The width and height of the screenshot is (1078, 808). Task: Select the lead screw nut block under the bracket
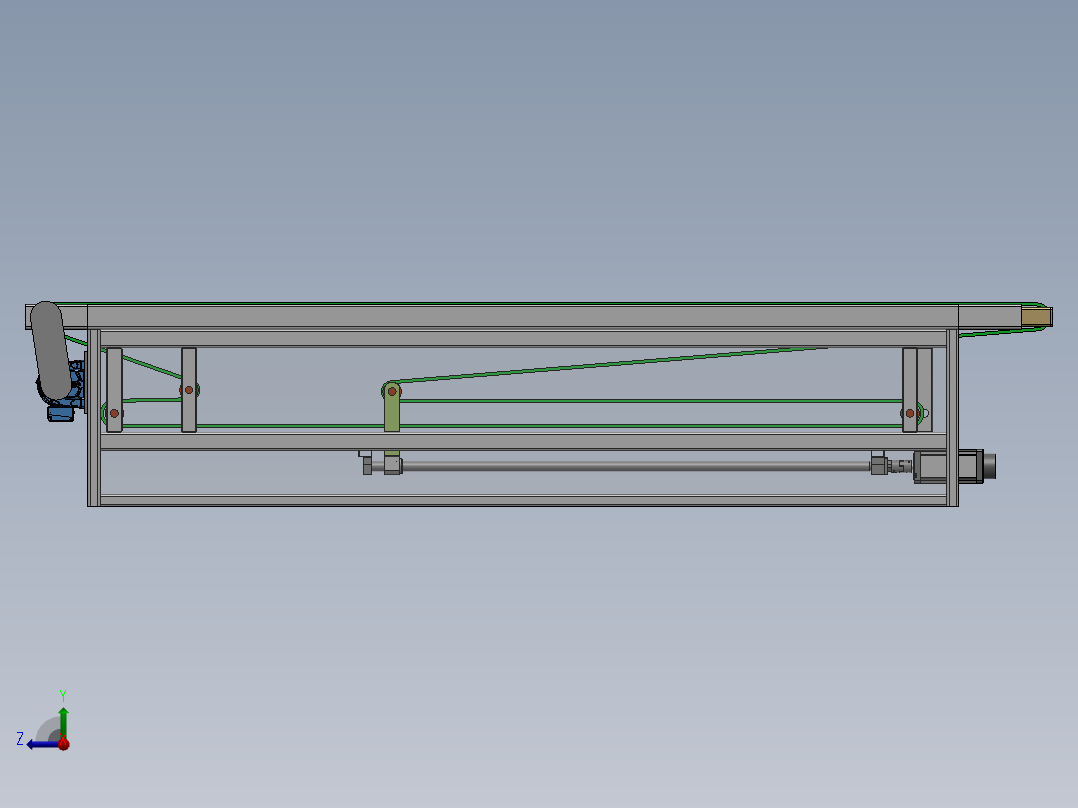point(393,466)
